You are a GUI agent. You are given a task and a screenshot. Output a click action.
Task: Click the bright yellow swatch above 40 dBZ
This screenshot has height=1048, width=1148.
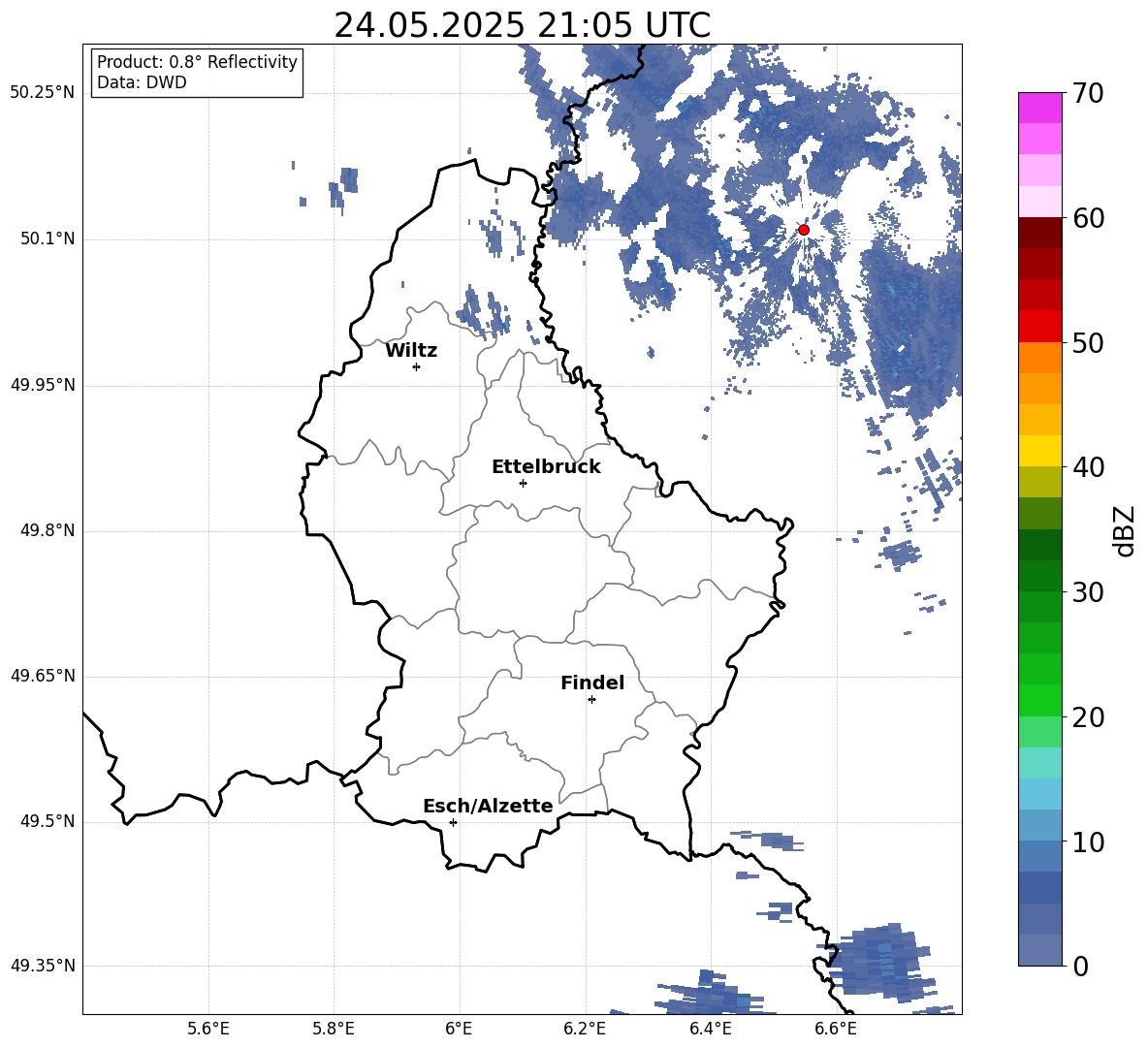click(1039, 451)
